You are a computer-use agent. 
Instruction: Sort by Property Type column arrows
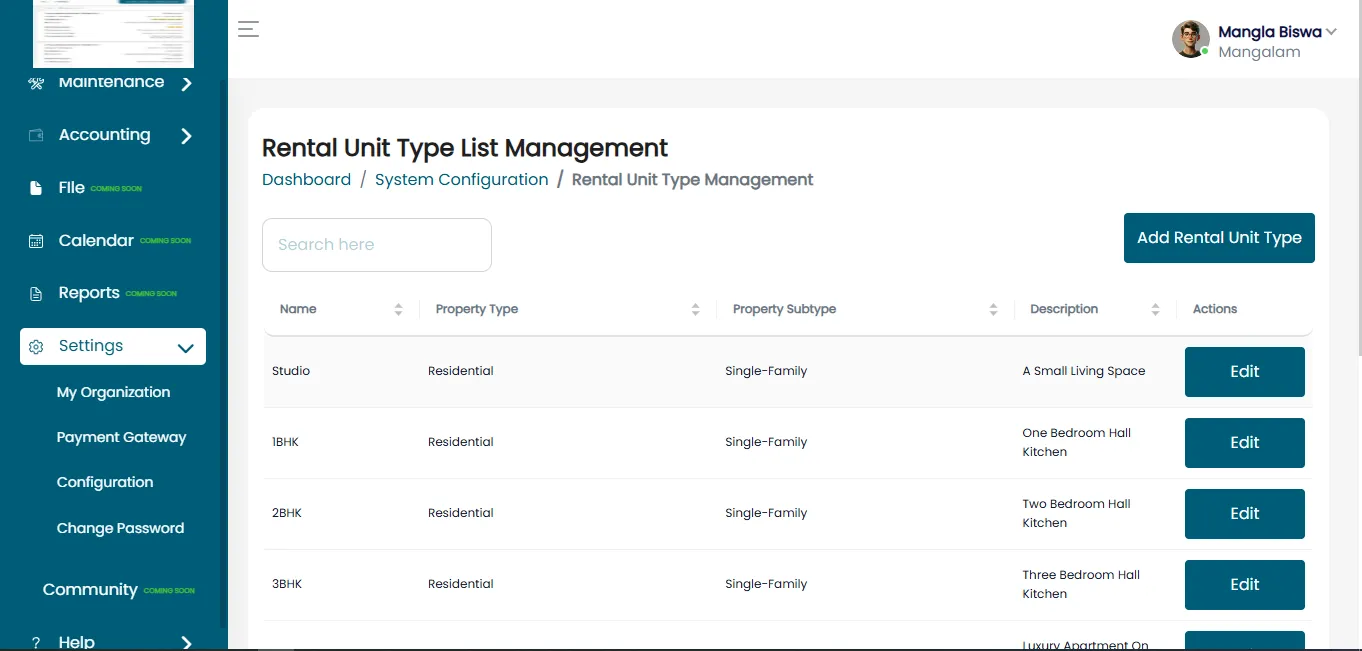point(695,310)
